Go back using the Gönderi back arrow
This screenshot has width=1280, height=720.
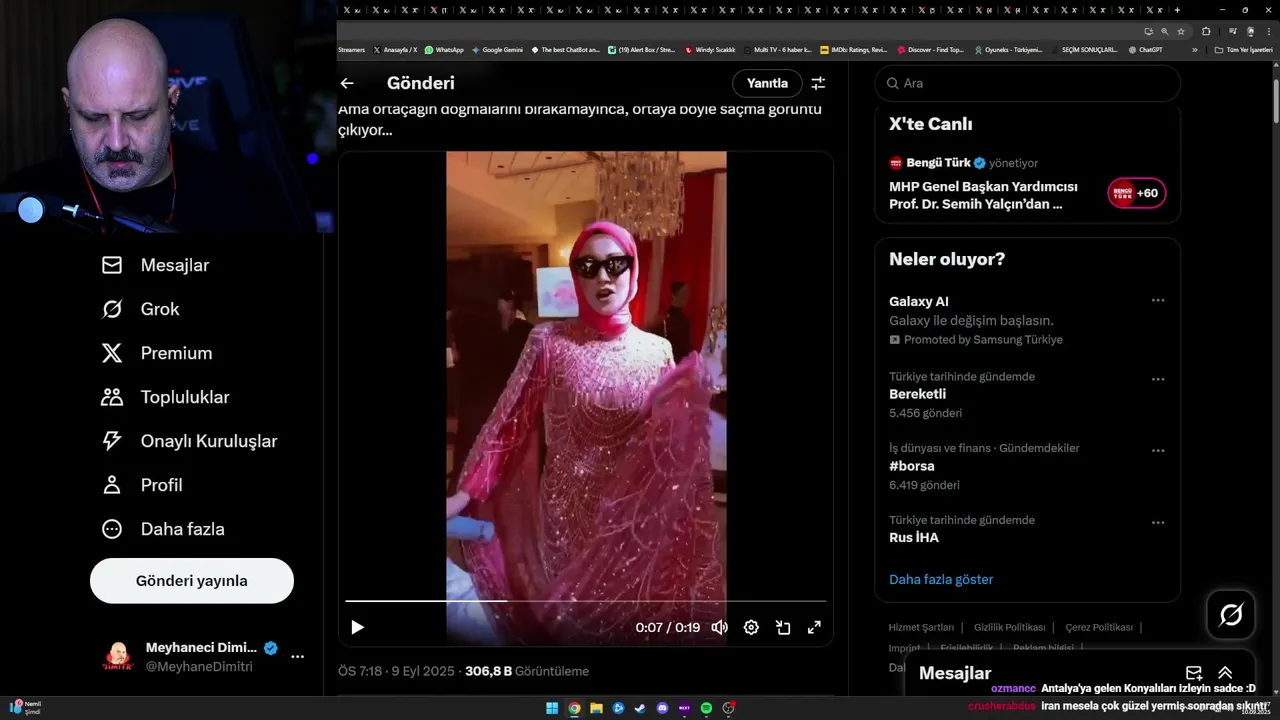point(347,83)
